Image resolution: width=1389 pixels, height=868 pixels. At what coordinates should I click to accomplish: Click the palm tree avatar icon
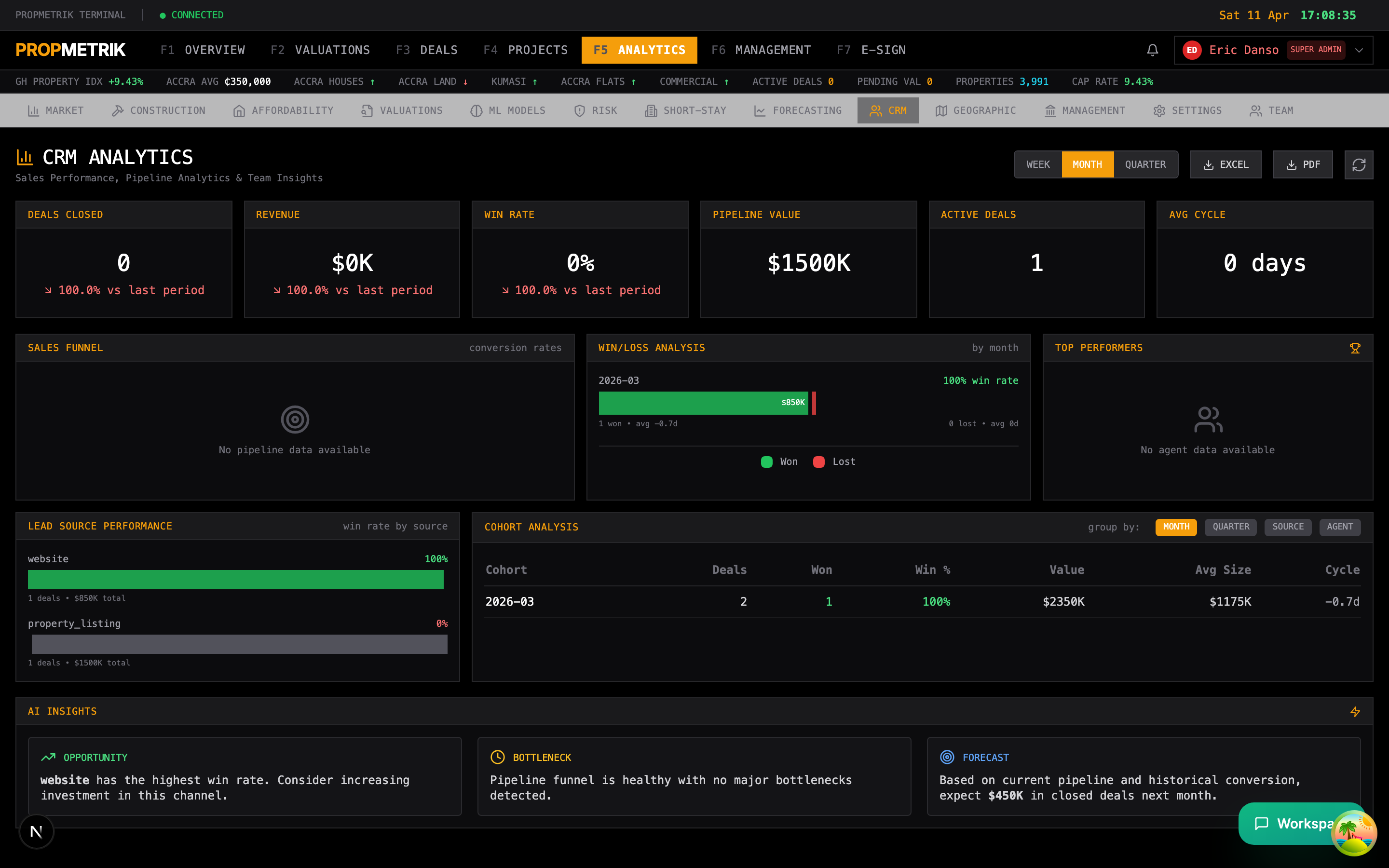(1354, 832)
